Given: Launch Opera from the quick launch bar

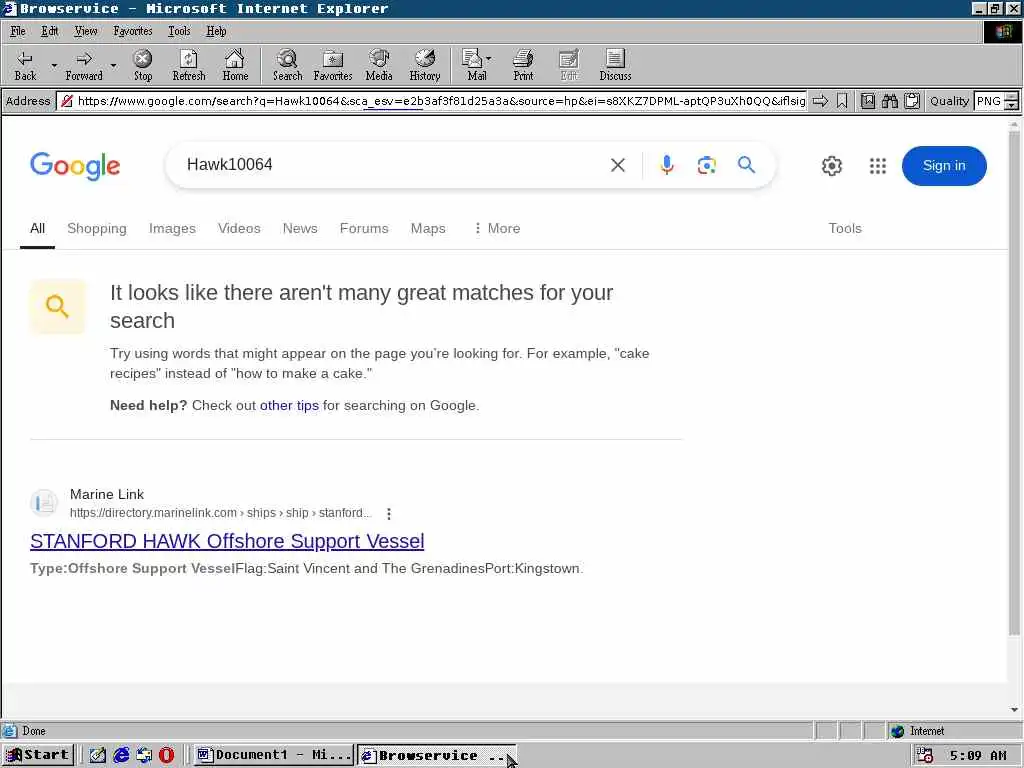Looking at the screenshot, I should 167,756.
